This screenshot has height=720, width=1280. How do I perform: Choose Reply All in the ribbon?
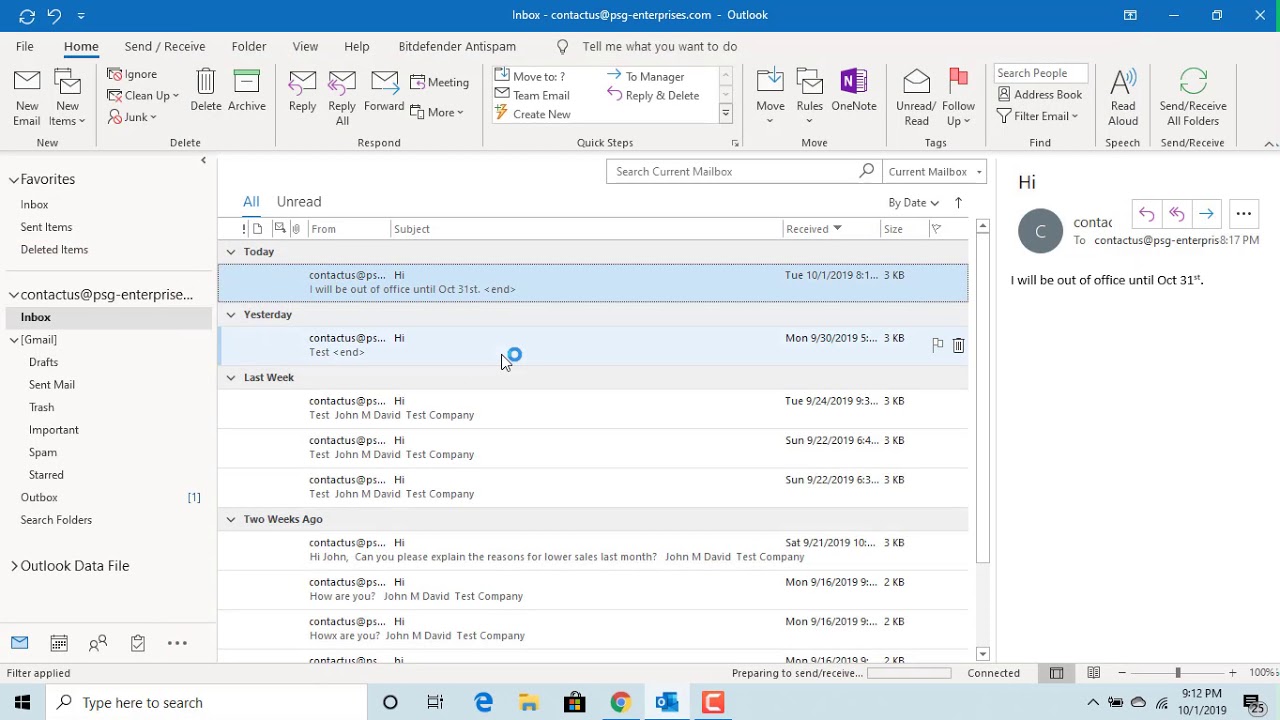coord(342,98)
